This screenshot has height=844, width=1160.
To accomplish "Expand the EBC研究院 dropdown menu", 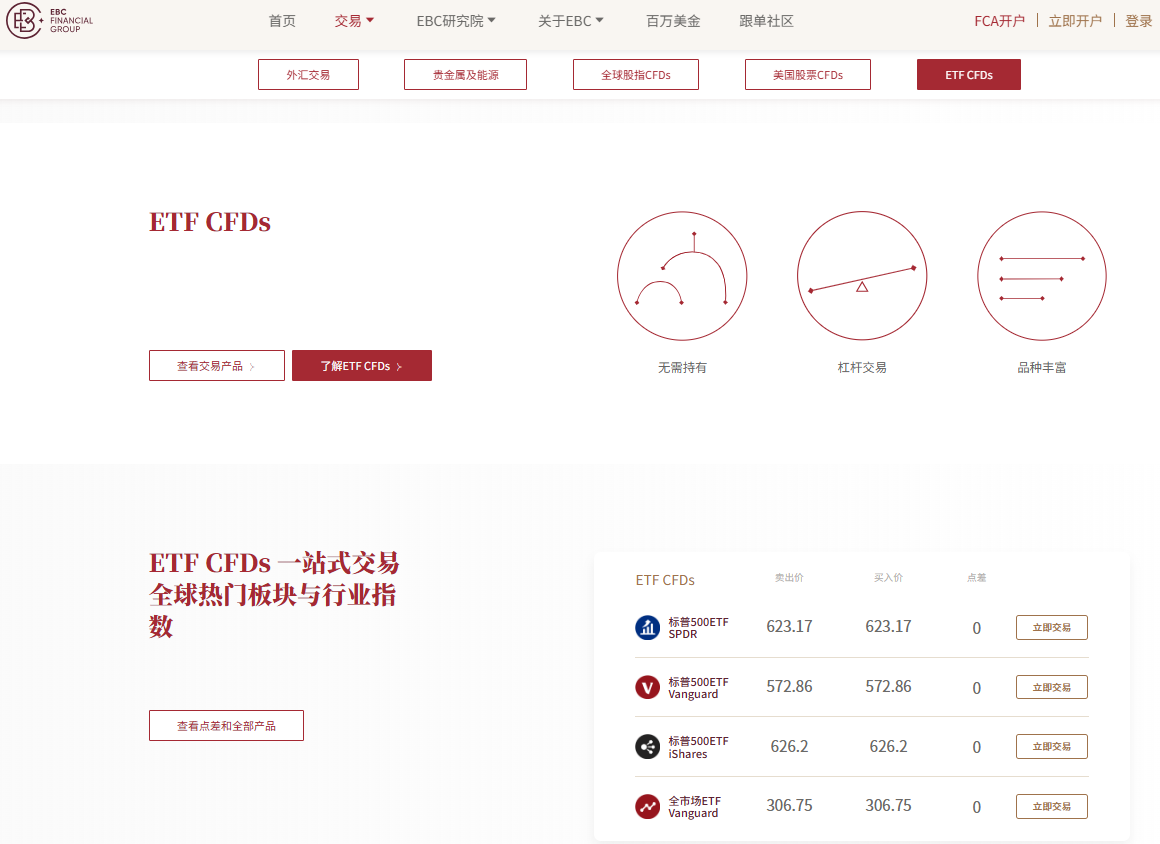I will 456,21.
